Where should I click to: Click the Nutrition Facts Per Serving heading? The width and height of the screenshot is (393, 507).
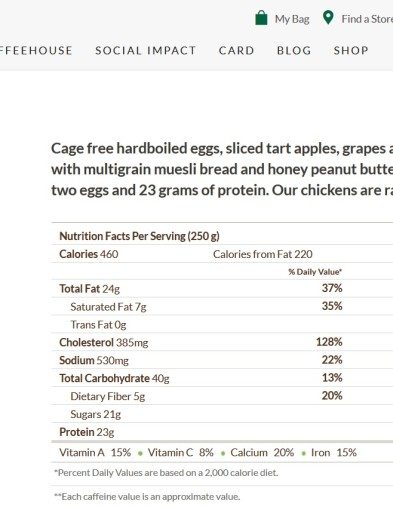coord(139,236)
